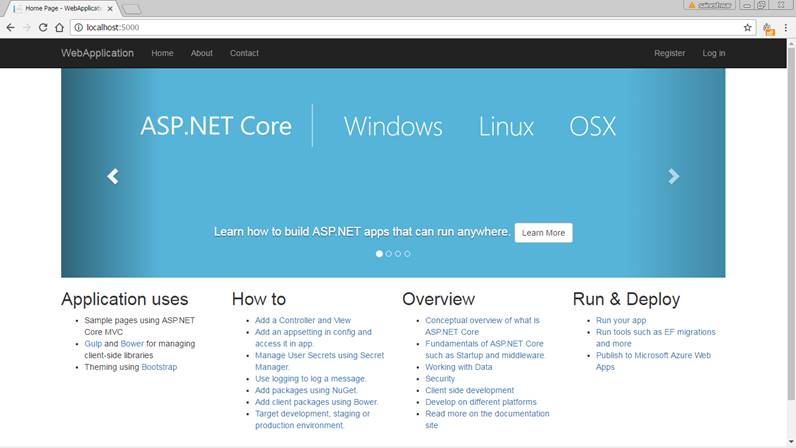Select the third carousel indicator dot
This screenshot has width=796, height=448.
398,253
